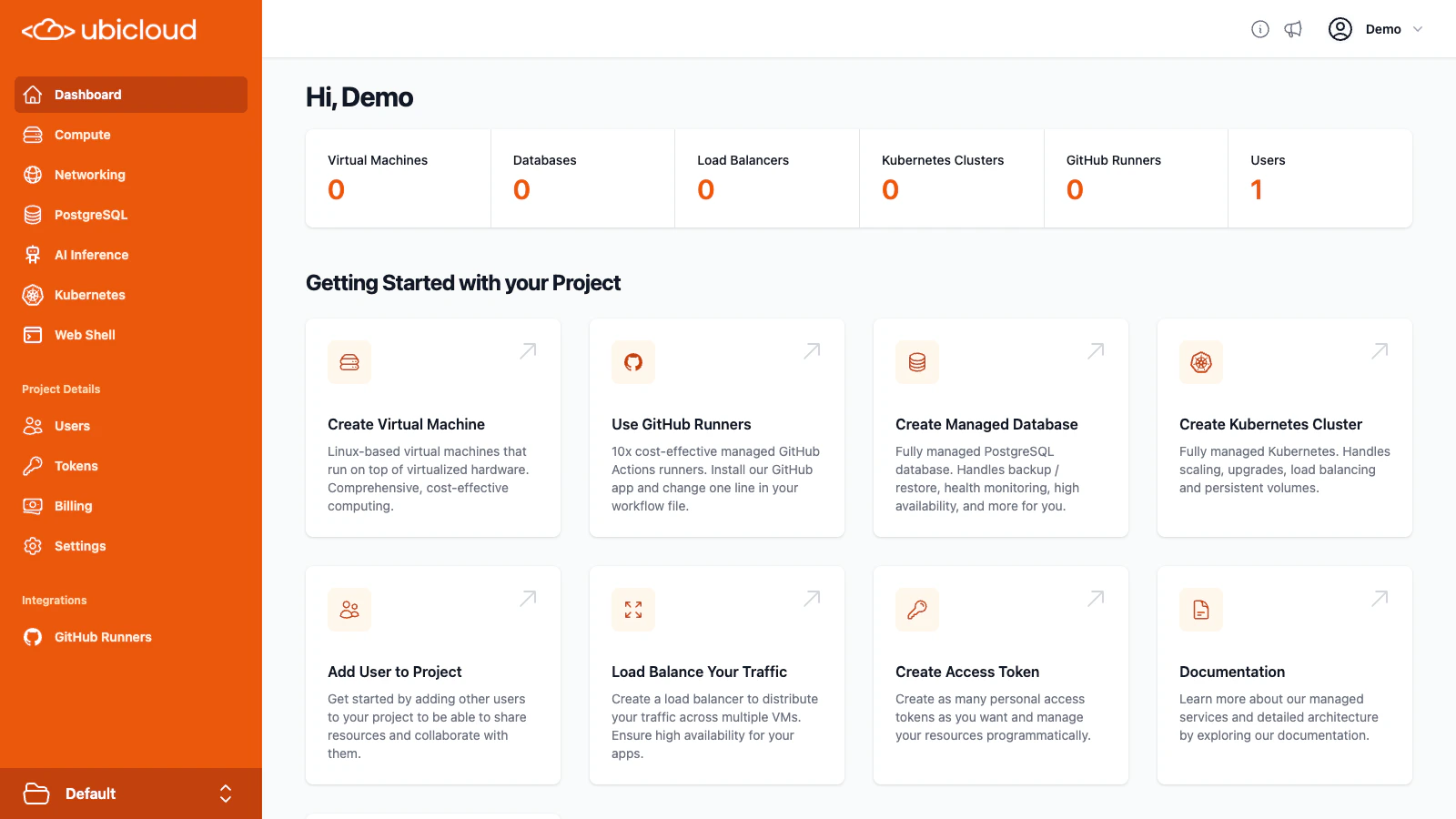Click the Users people icon in sidebar

(x=33, y=426)
